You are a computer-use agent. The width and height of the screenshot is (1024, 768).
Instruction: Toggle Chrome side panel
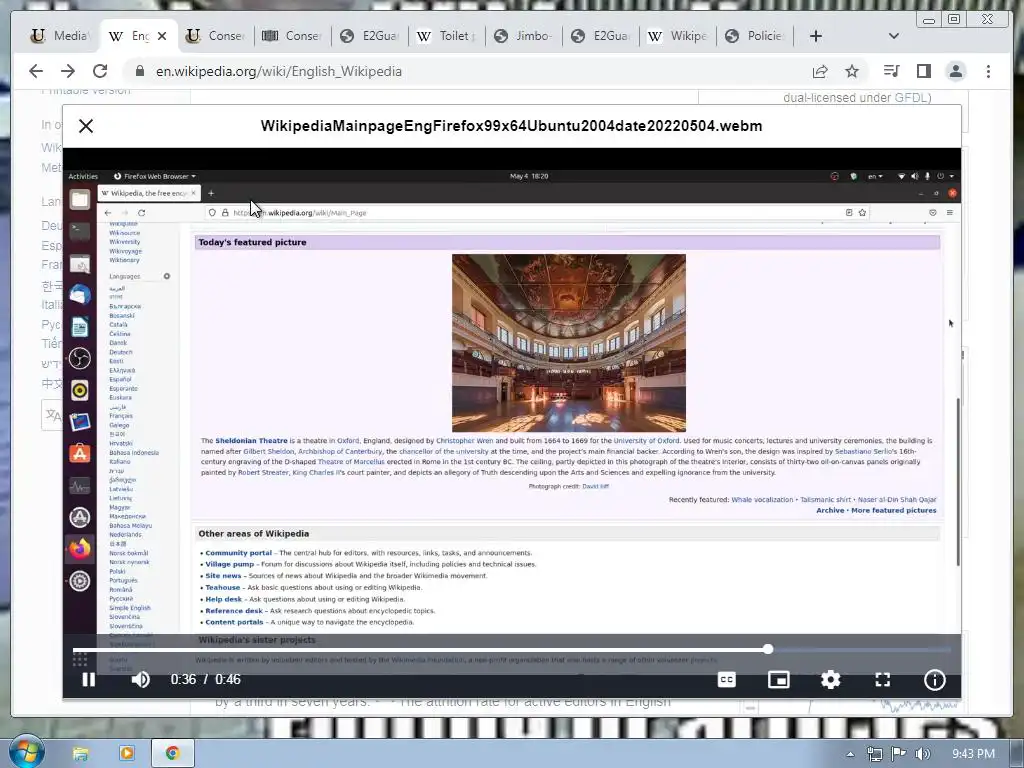click(x=923, y=71)
